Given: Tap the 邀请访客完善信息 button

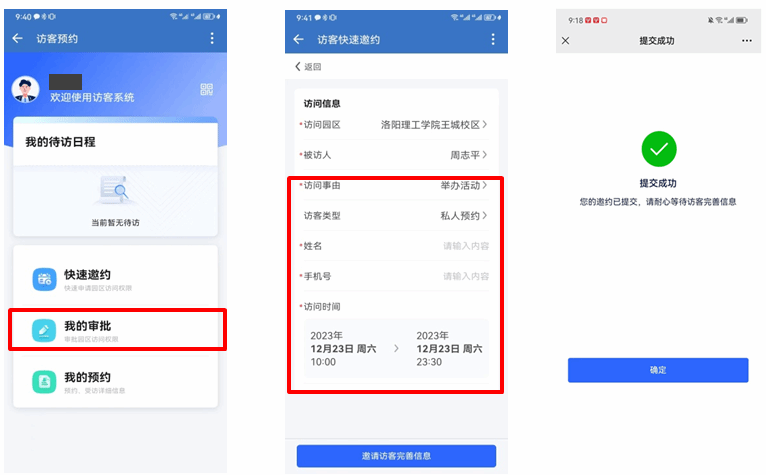Looking at the screenshot, I should click(396, 455).
